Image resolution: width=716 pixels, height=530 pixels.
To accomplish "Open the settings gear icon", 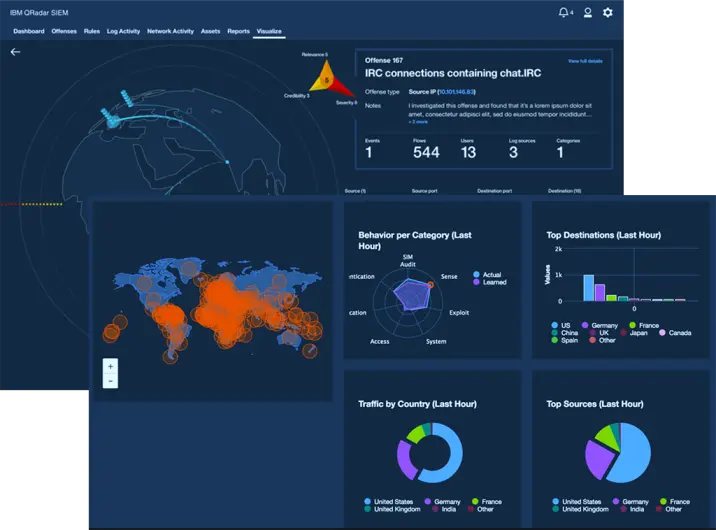I will (x=608, y=13).
